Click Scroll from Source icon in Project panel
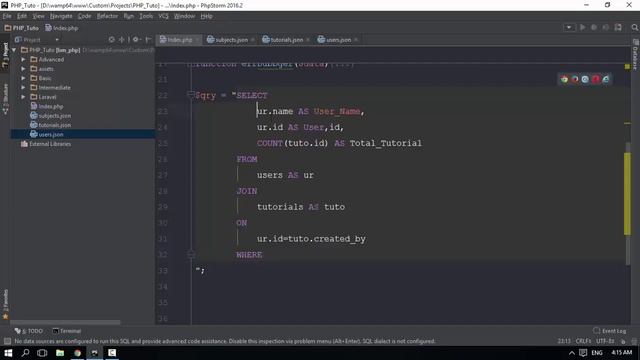This screenshot has width=640, height=360. coord(111,40)
